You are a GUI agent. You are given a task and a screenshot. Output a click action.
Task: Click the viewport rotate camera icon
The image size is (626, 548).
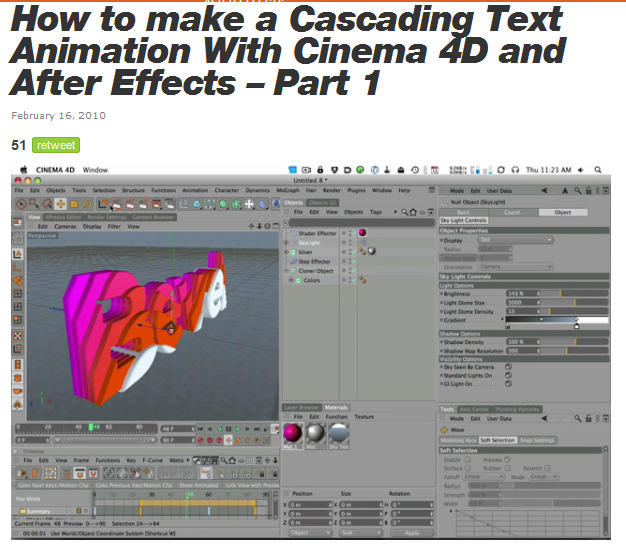[x=267, y=226]
